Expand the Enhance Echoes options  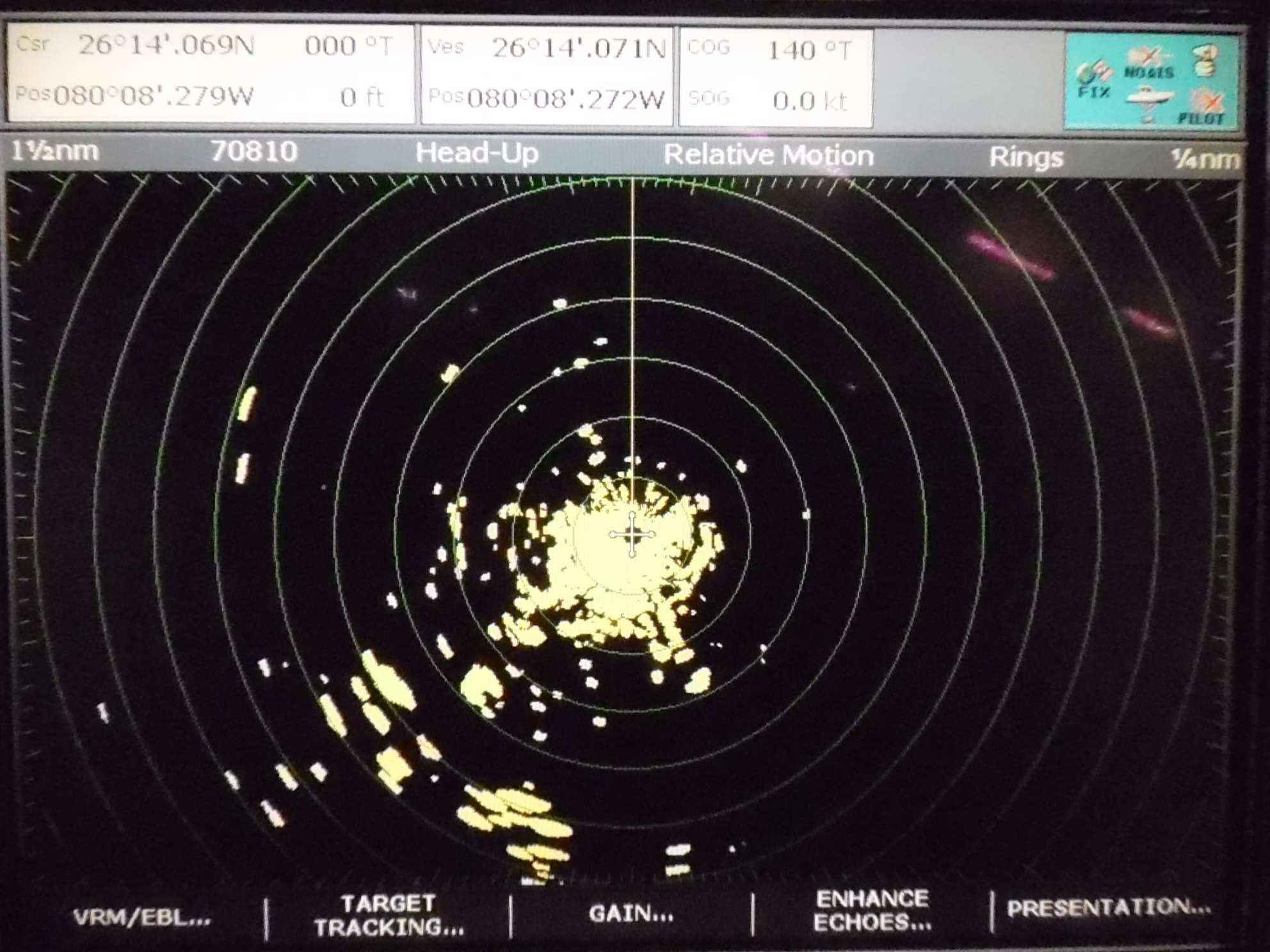click(872, 910)
